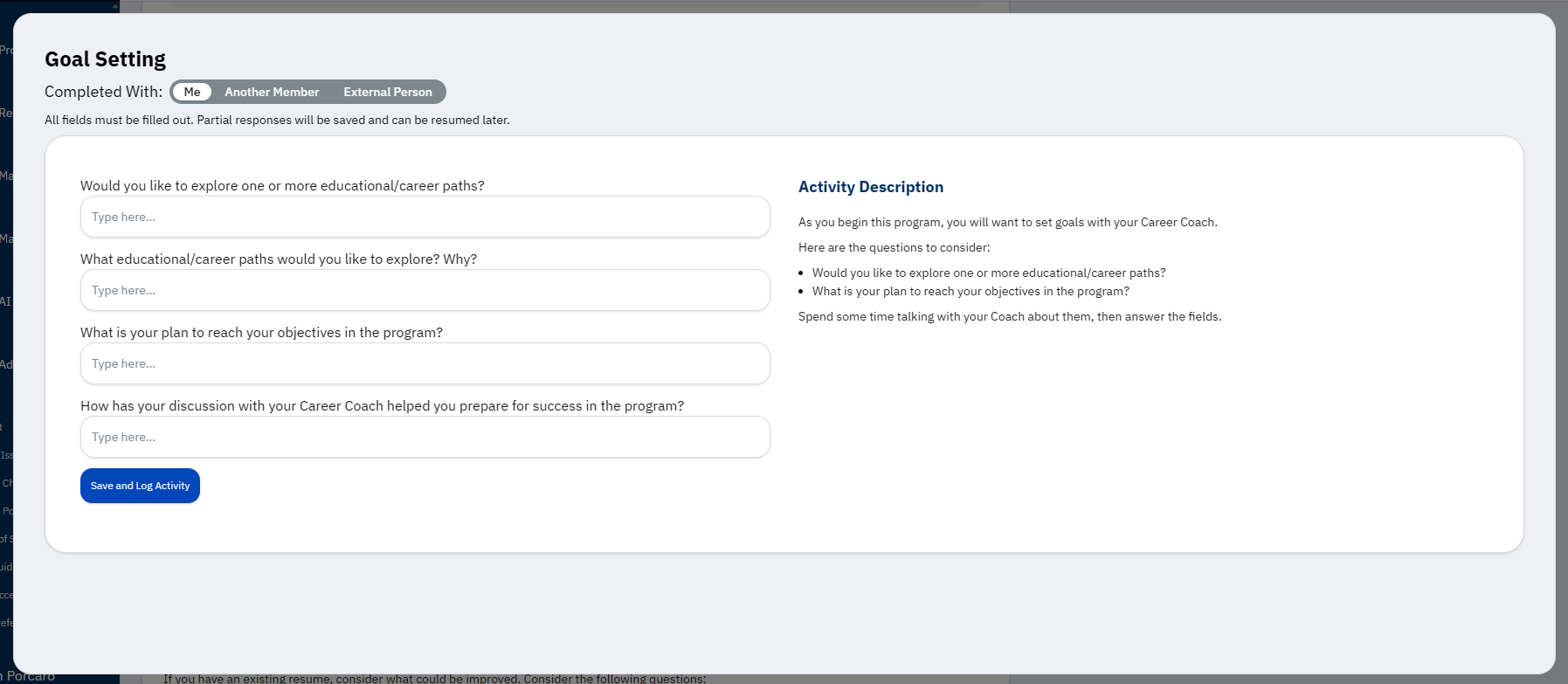This screenshot has height=684, width=1568.
Task: Click the "Completed With:" label
Action: [103, 92]
